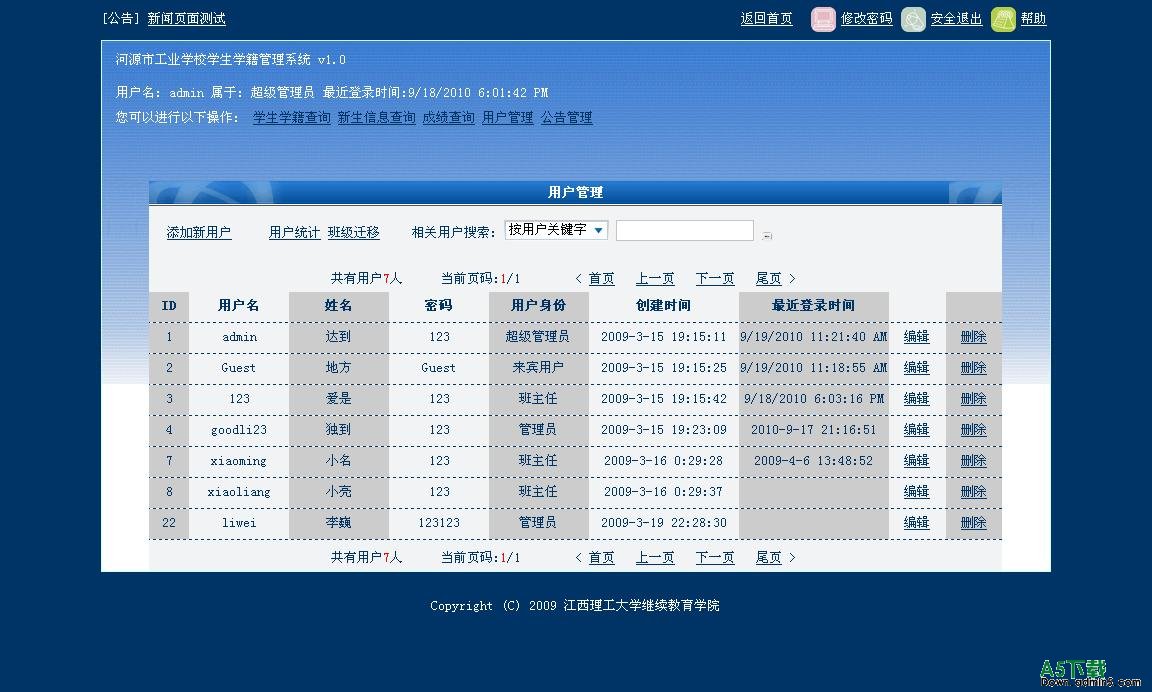Click the green help icon
Viewport: 1152px width, 692px height.
tap(1003, 19)
